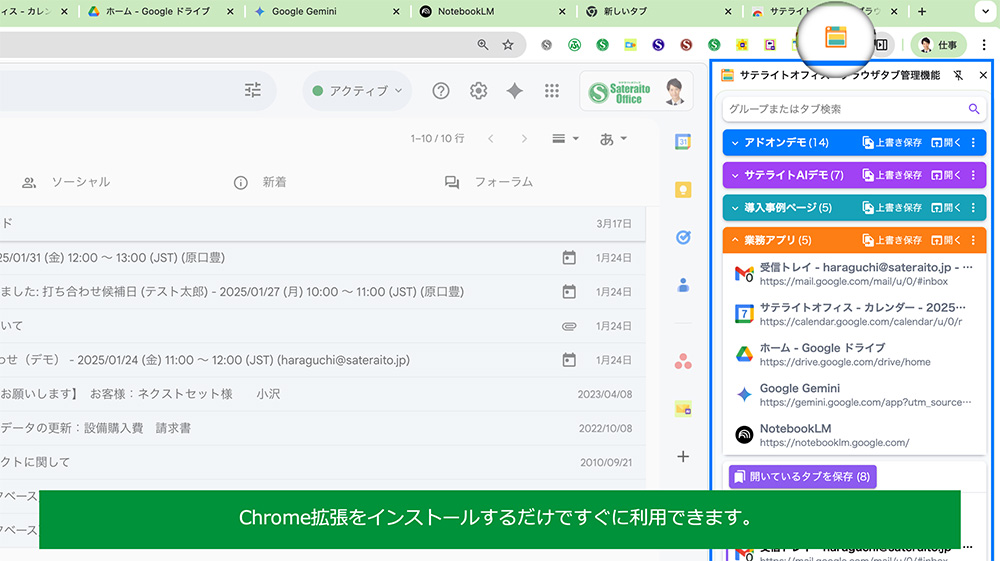Close the tab manager side panel
The height and width of the screenshot is (561, 1000).
[983, 75]
